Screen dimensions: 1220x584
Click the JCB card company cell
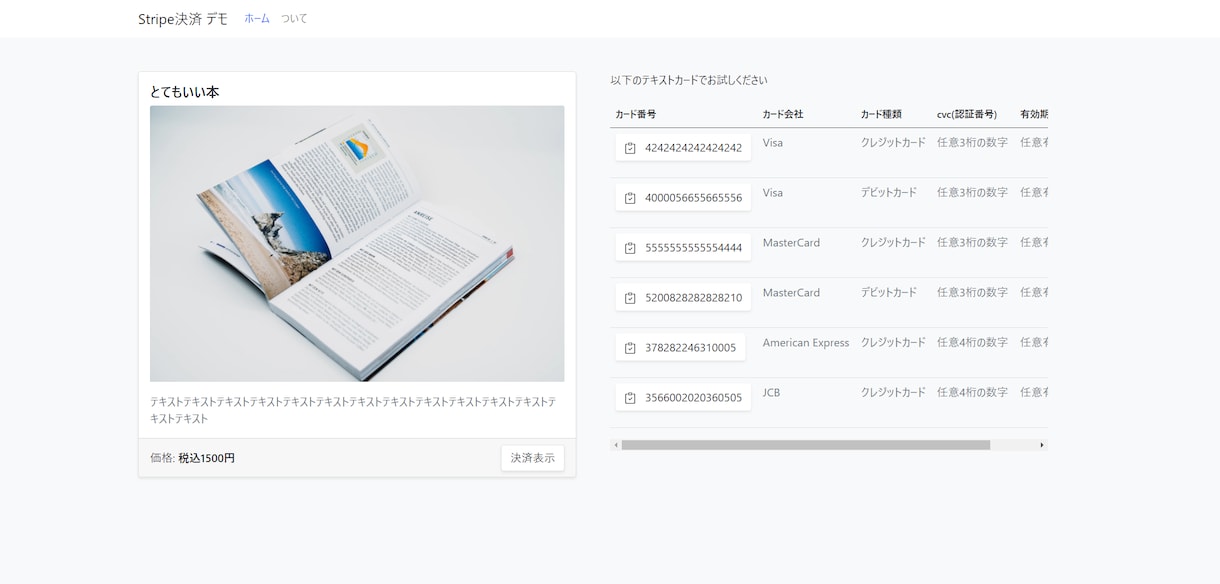click(x=771, y=392)
